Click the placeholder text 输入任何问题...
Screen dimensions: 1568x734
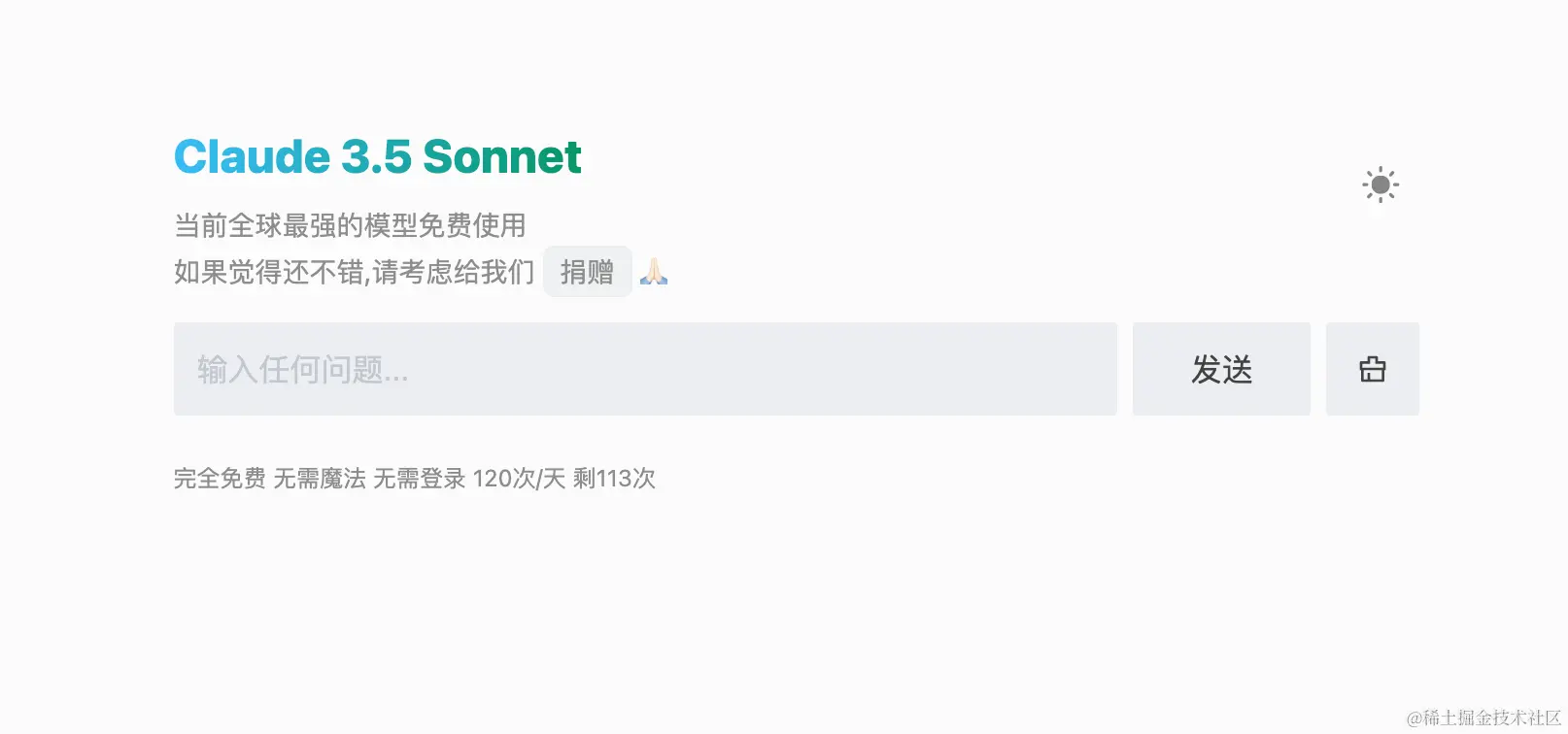click(302, 370)
